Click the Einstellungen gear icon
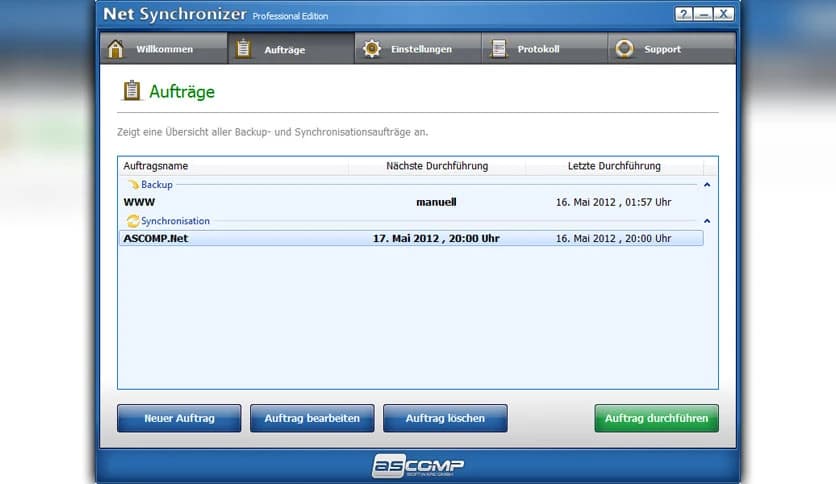This screenshot has height=484, width=836. [x=372, y=49]
